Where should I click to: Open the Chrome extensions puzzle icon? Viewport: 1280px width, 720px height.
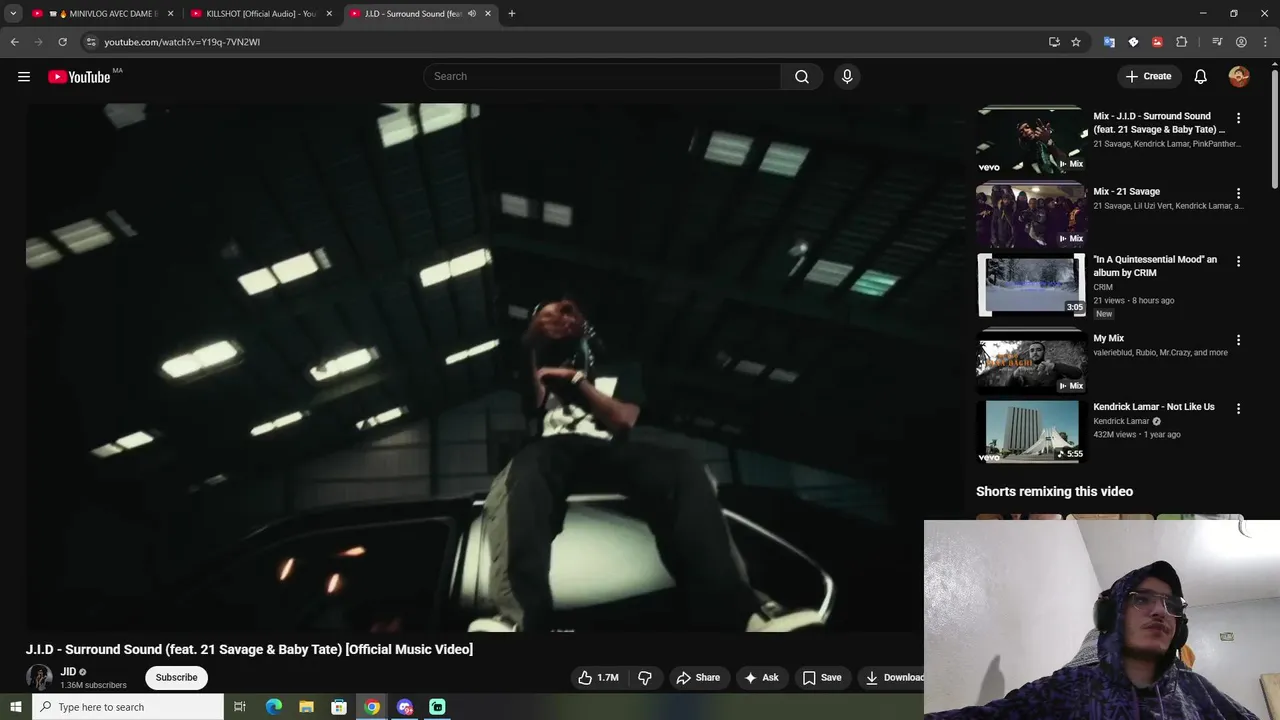pyautogui.click(x=1181, y=42)
